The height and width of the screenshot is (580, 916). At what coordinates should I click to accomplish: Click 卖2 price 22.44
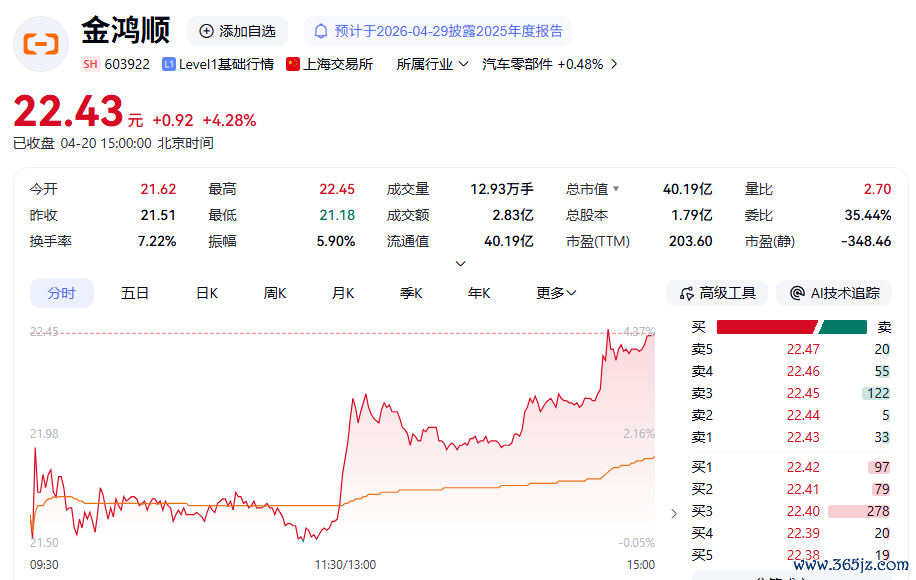[x=803, y=415]
